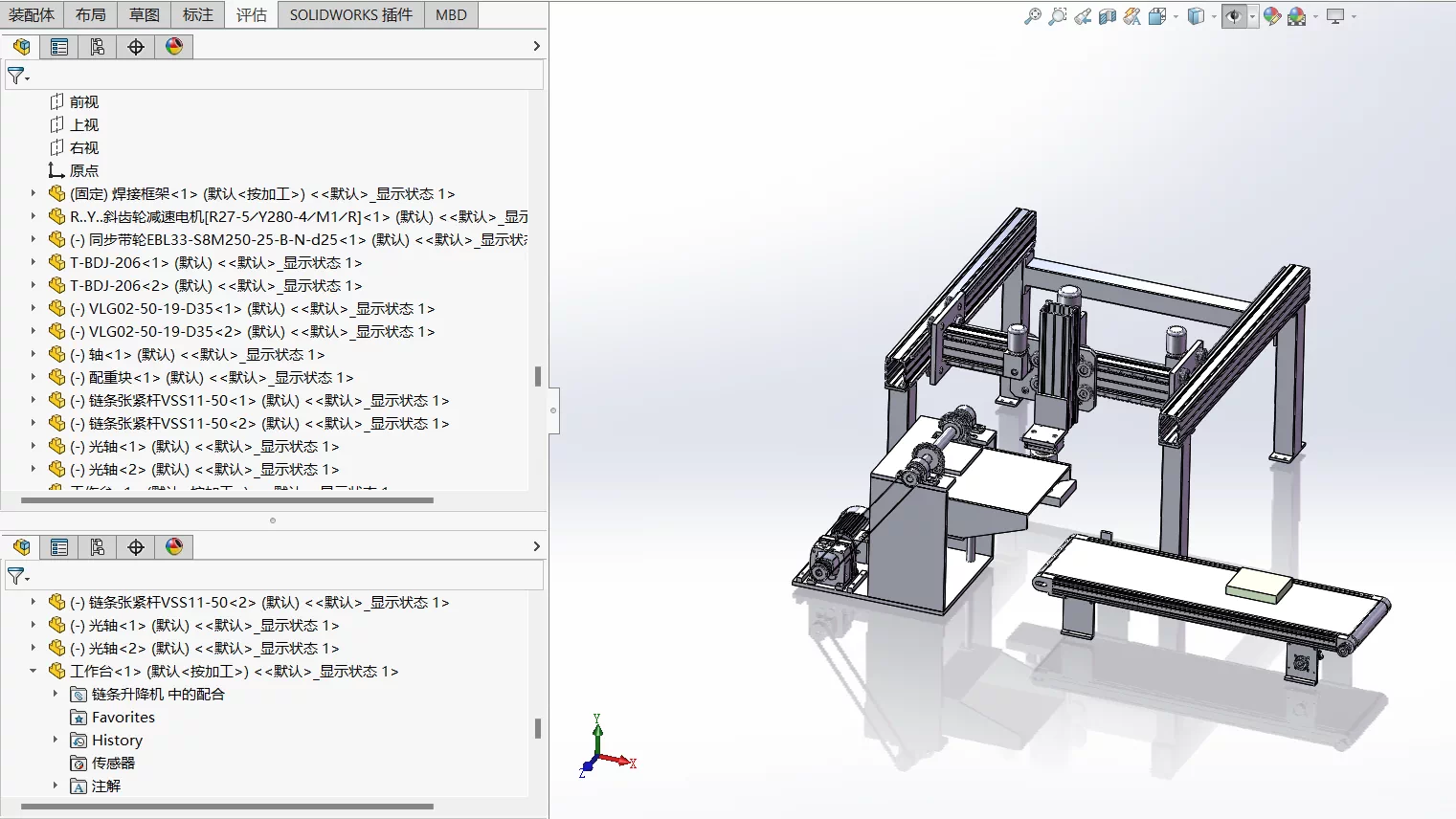Open the View Orientation cube icon
The image size is (1456, 819).
coord(1156,16)
